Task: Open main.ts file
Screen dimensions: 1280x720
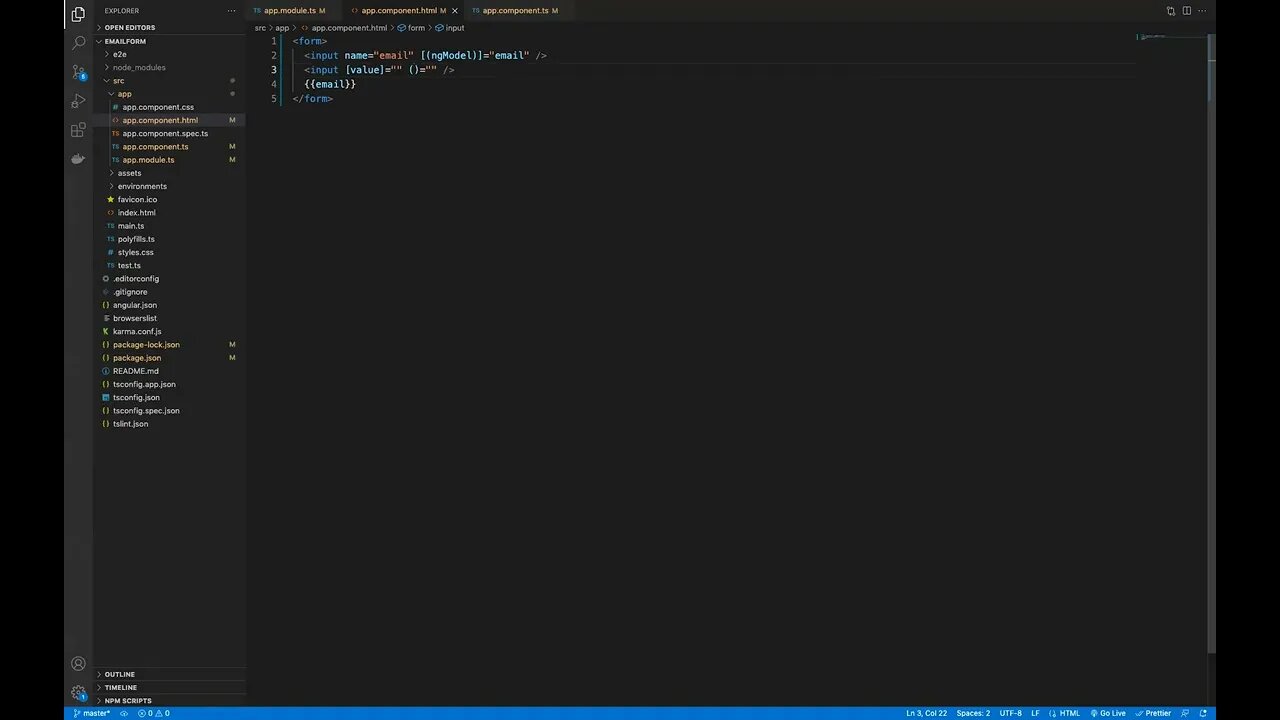Action: (170, 226)
